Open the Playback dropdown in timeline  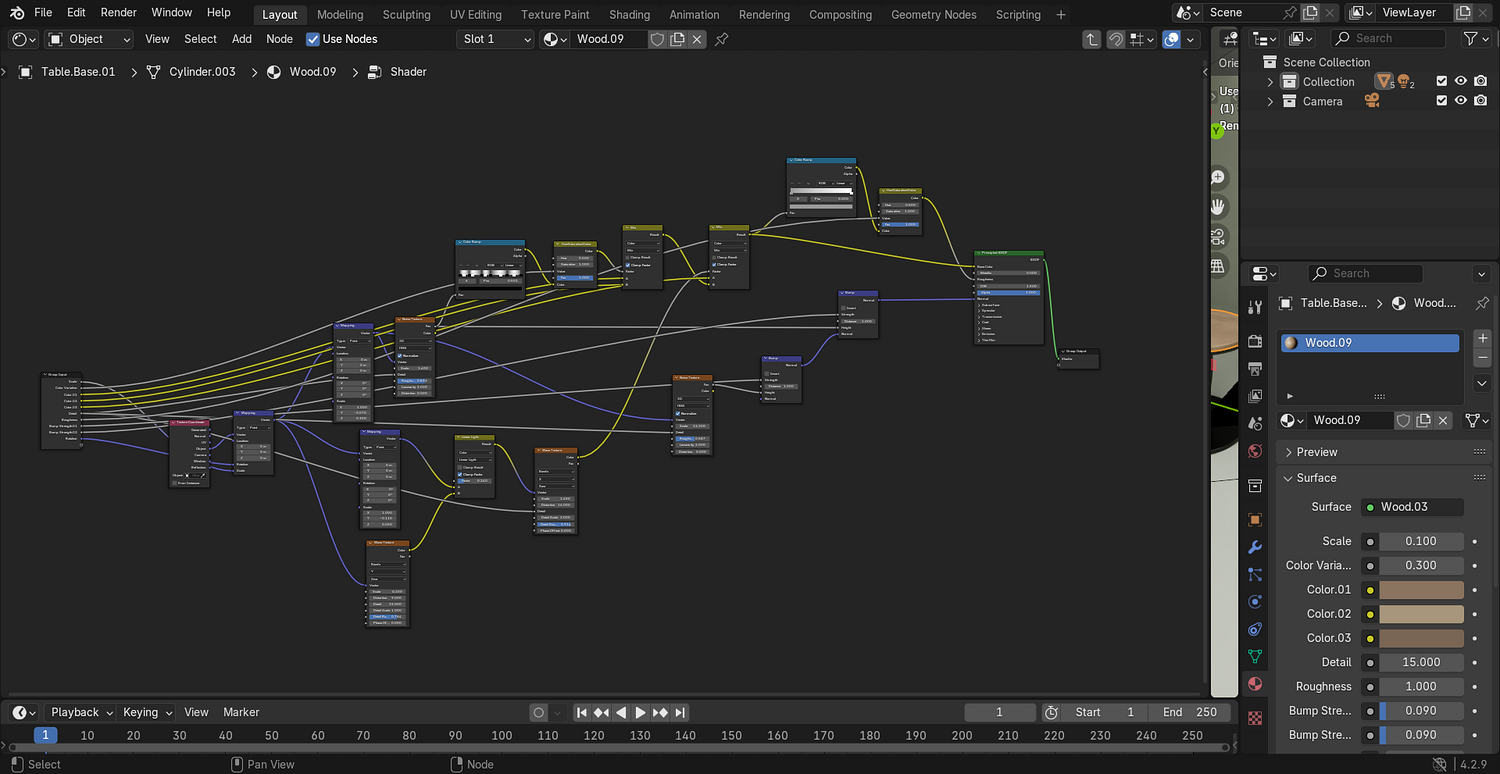(82, 712)
